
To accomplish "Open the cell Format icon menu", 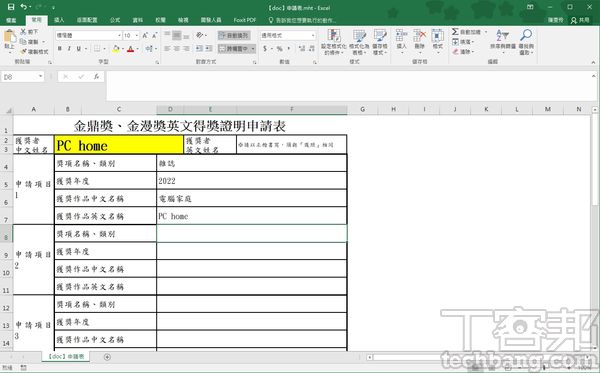I will click(437, 36).
